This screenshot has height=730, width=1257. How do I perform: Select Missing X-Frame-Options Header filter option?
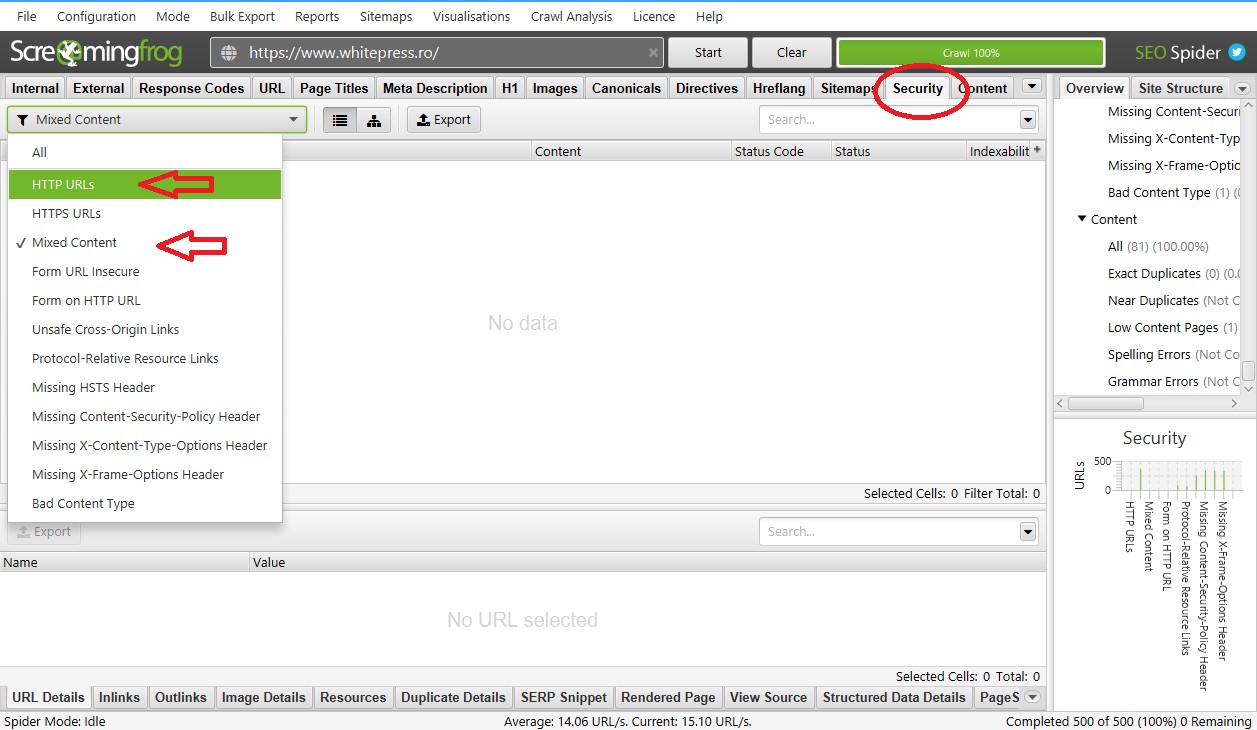[x=145, y=474]
